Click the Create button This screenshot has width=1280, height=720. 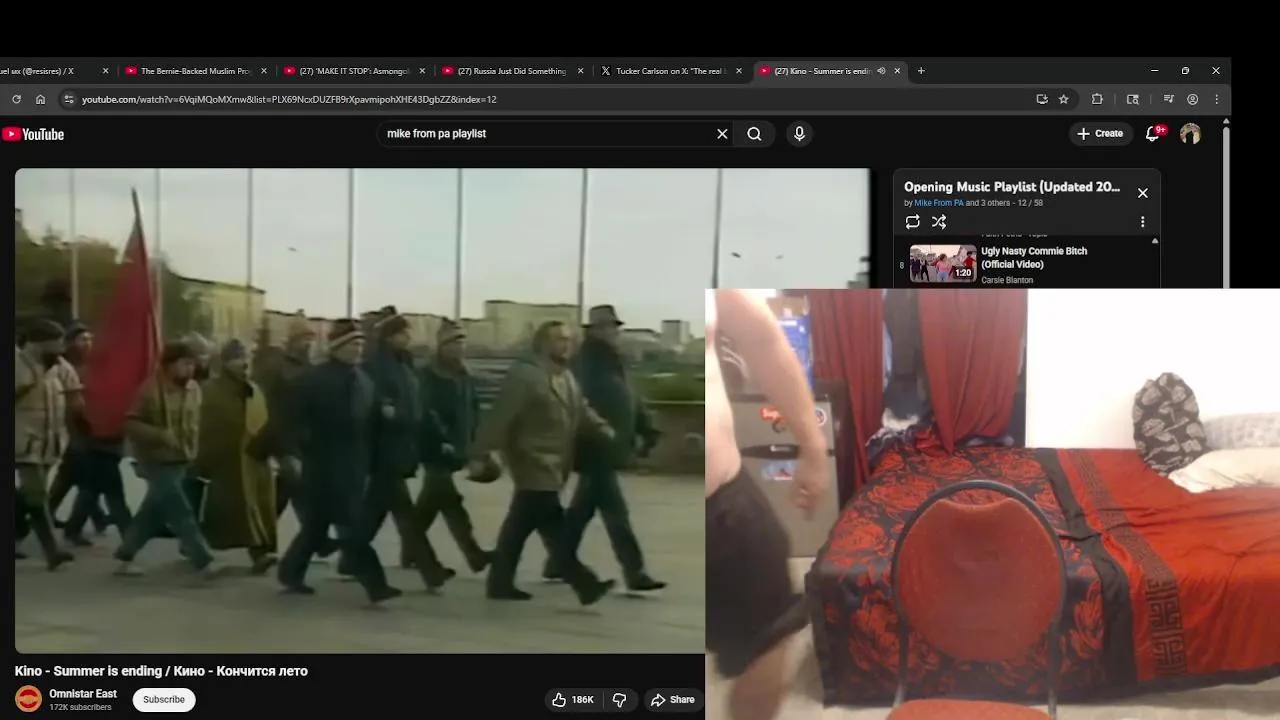1100,134
